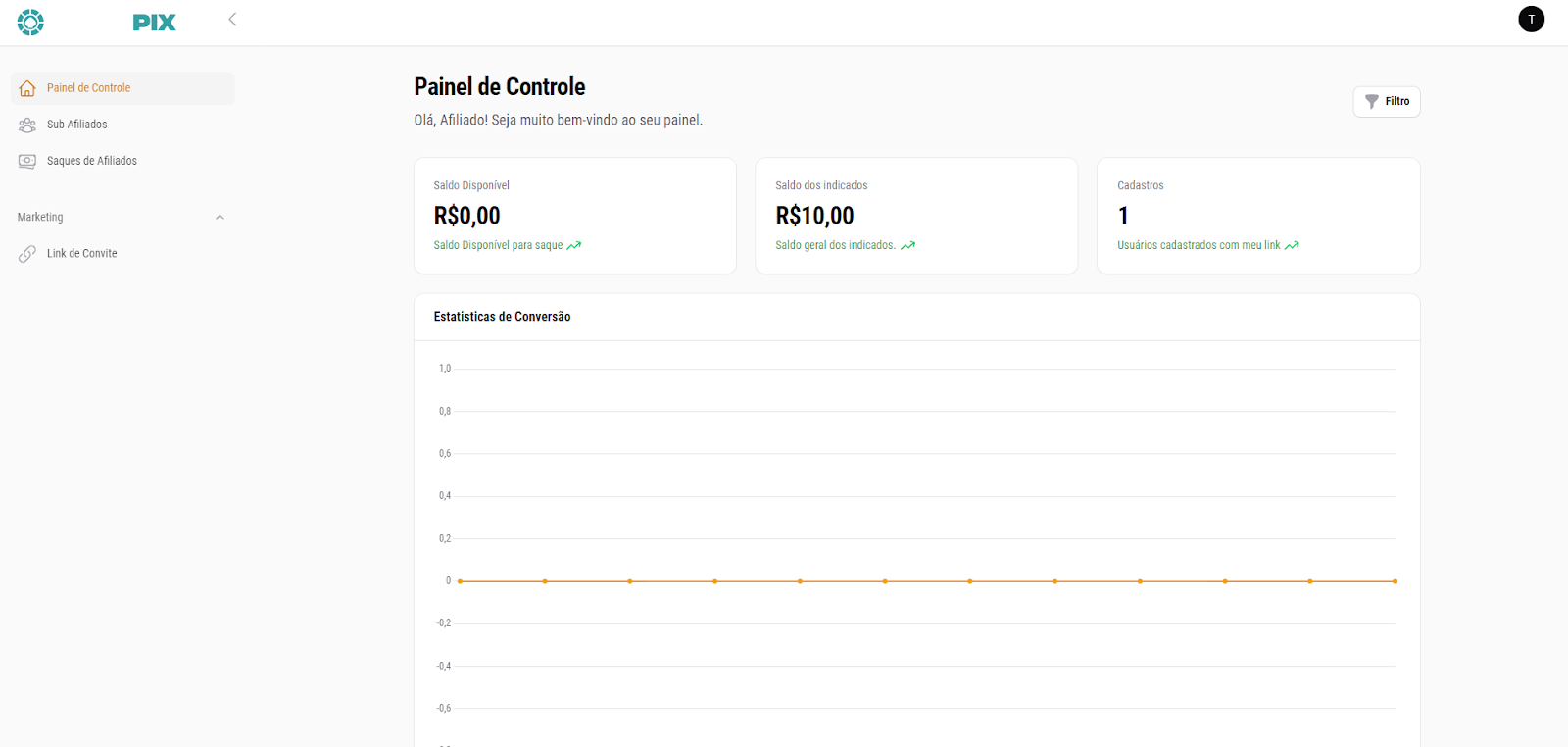Click the Saldo dos indicados R$10,00 card
Image resolution: width=1568 pixels, height=747 pixels.
(915, 216)
